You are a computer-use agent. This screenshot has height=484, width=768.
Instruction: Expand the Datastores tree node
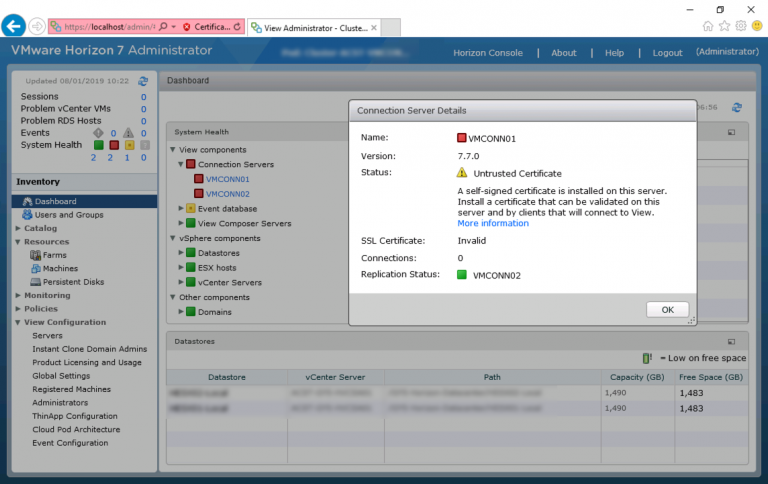click(x=181, y=253)
